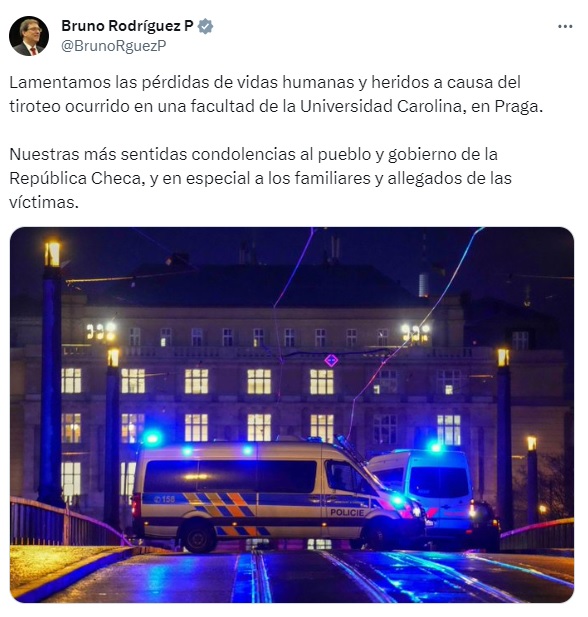Click the Bruno Rodríguez P display name

click(127, 26)
